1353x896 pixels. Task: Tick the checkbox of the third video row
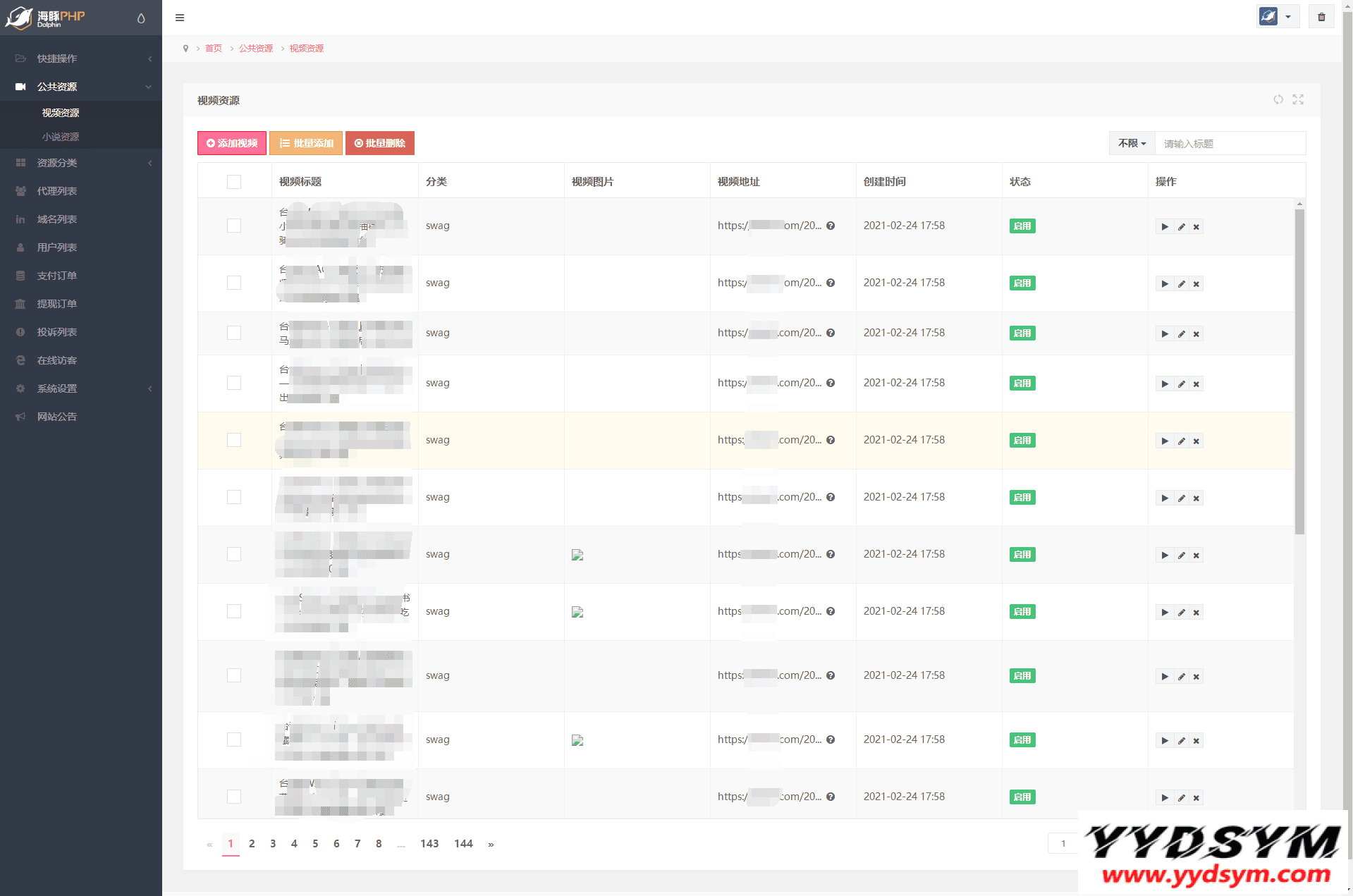click(x=234, y=333)
